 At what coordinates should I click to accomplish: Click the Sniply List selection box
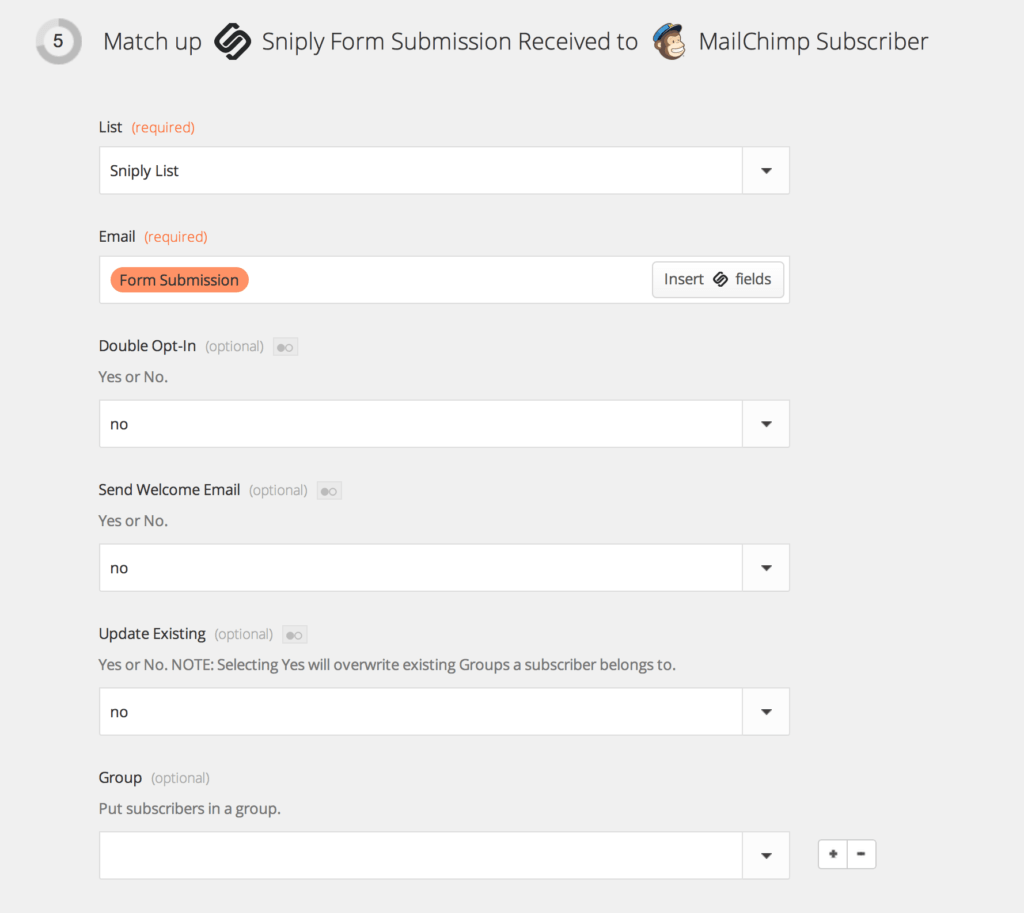pos(420,171)
